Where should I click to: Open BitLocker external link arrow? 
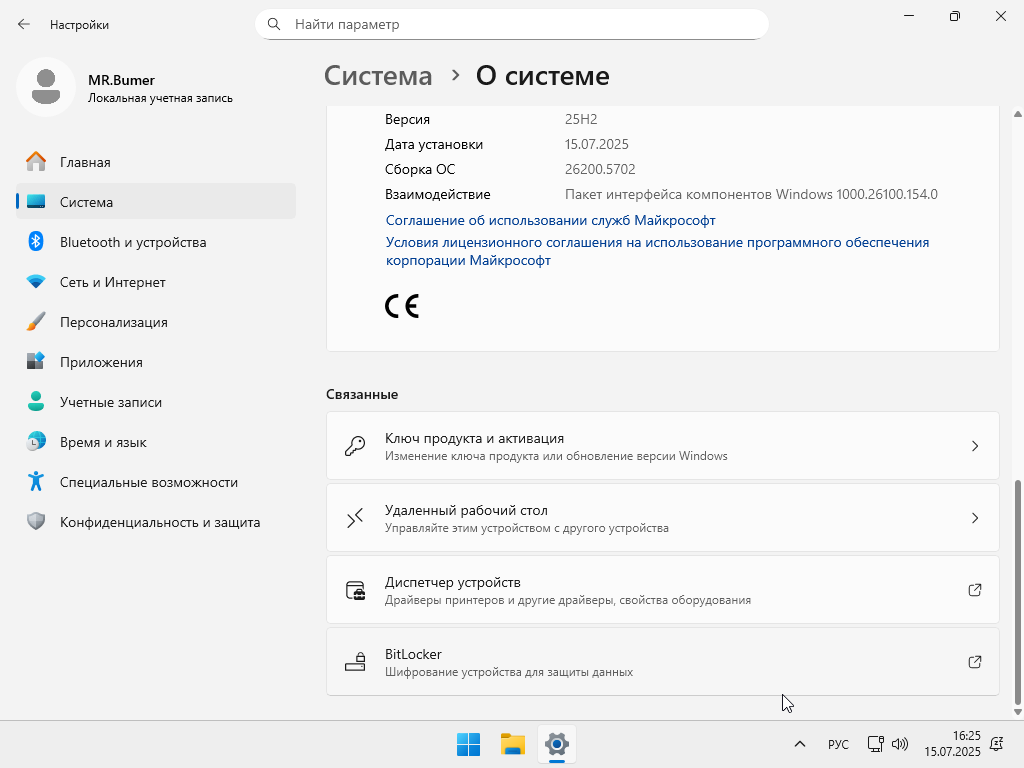pyautogui.click(x=975, y=662)
